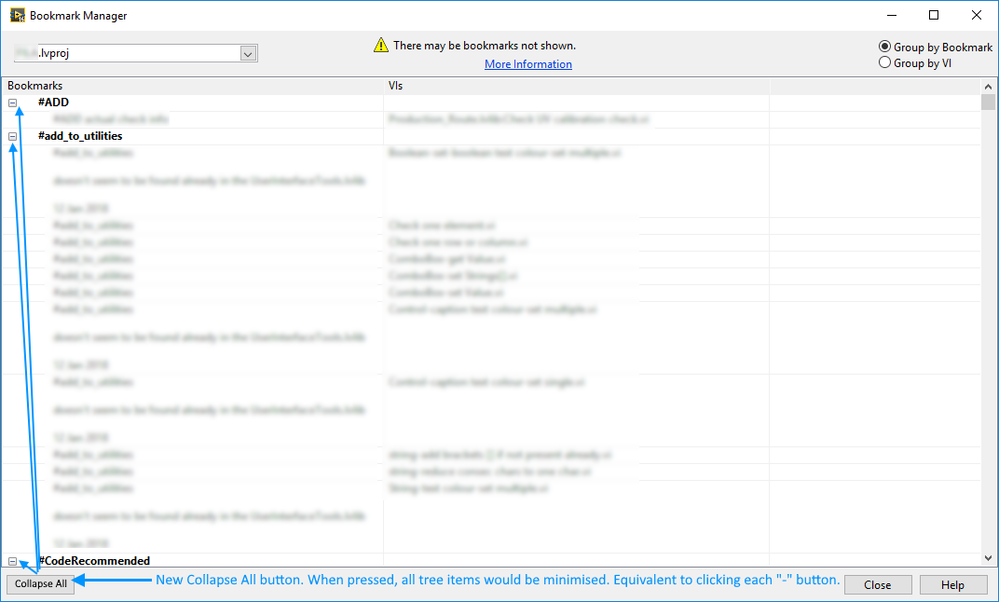Select the #add_to_utilities tree item
999x602 pixels.
pos(80,136)
